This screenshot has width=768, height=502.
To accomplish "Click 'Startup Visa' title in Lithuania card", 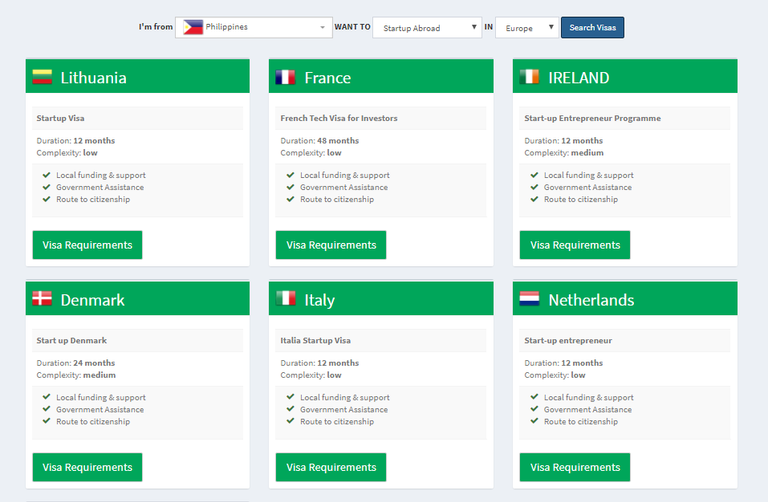I will click(60, 118).
